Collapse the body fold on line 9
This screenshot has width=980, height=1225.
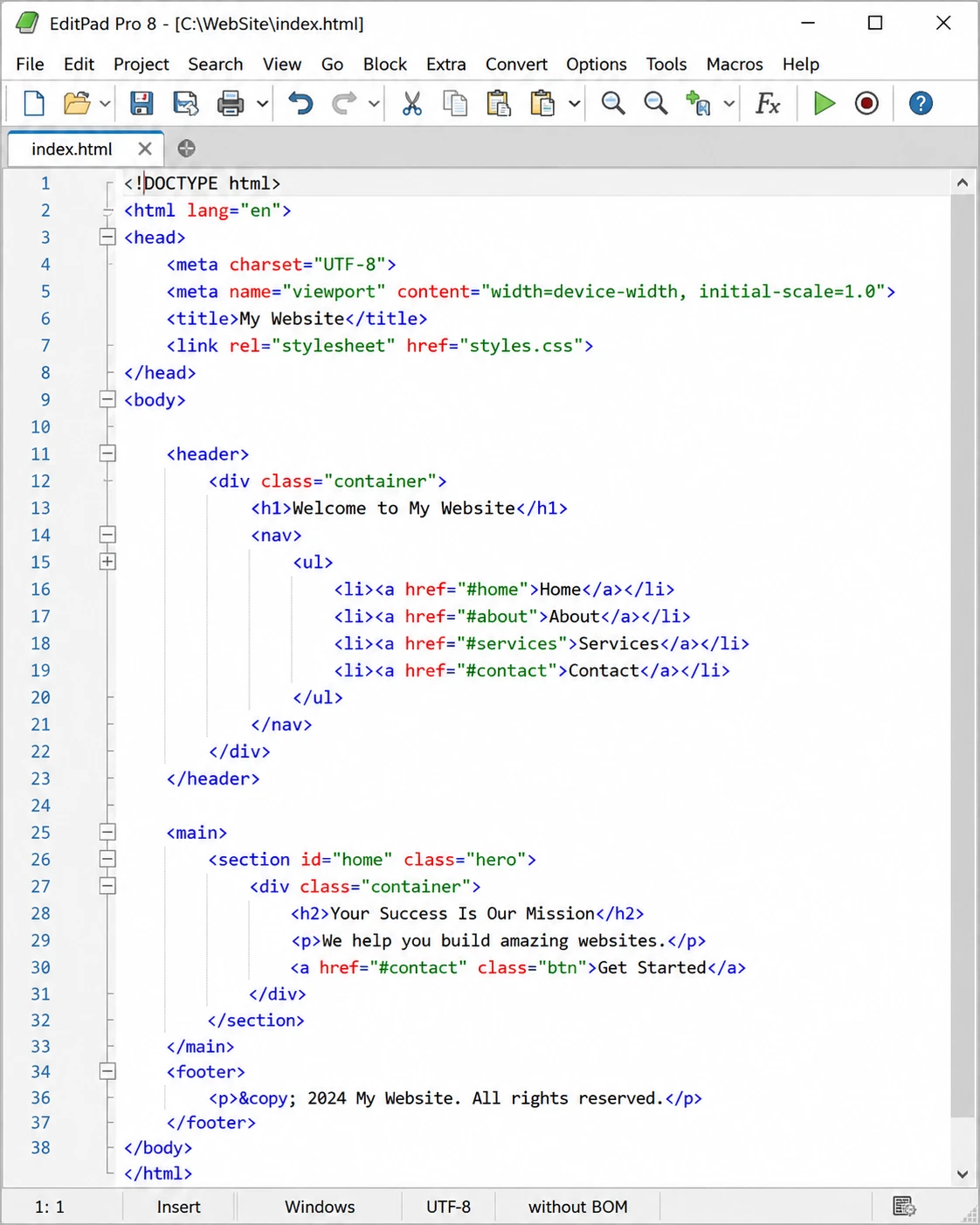107,399
